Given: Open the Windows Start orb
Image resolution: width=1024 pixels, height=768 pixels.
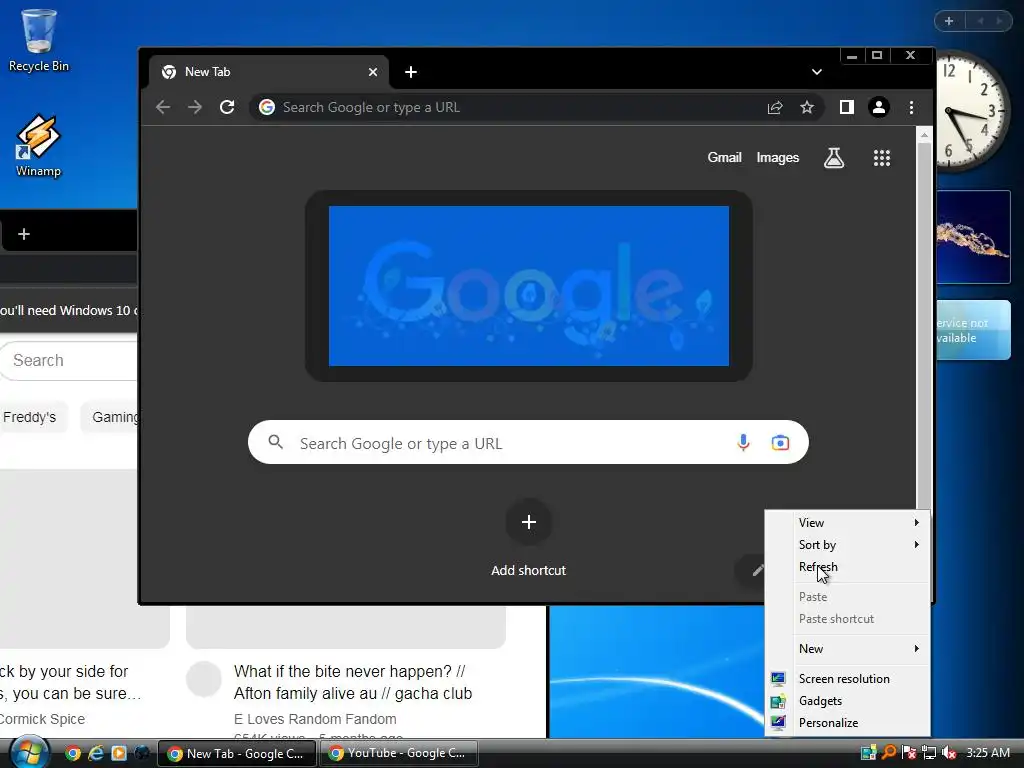Looking at the screenshot, I should click(29, 752).
